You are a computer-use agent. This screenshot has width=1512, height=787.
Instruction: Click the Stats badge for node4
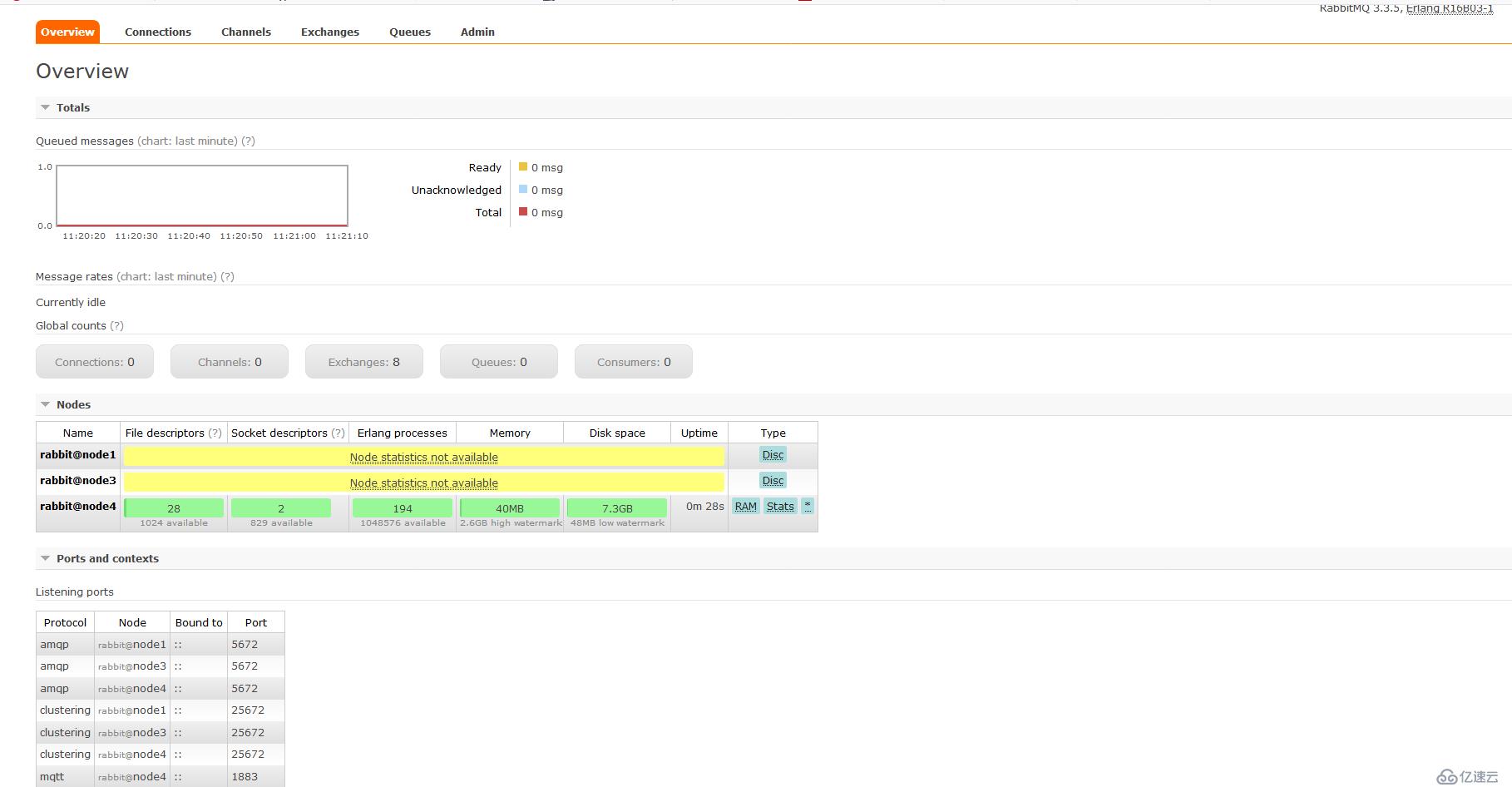pos(780,506)
